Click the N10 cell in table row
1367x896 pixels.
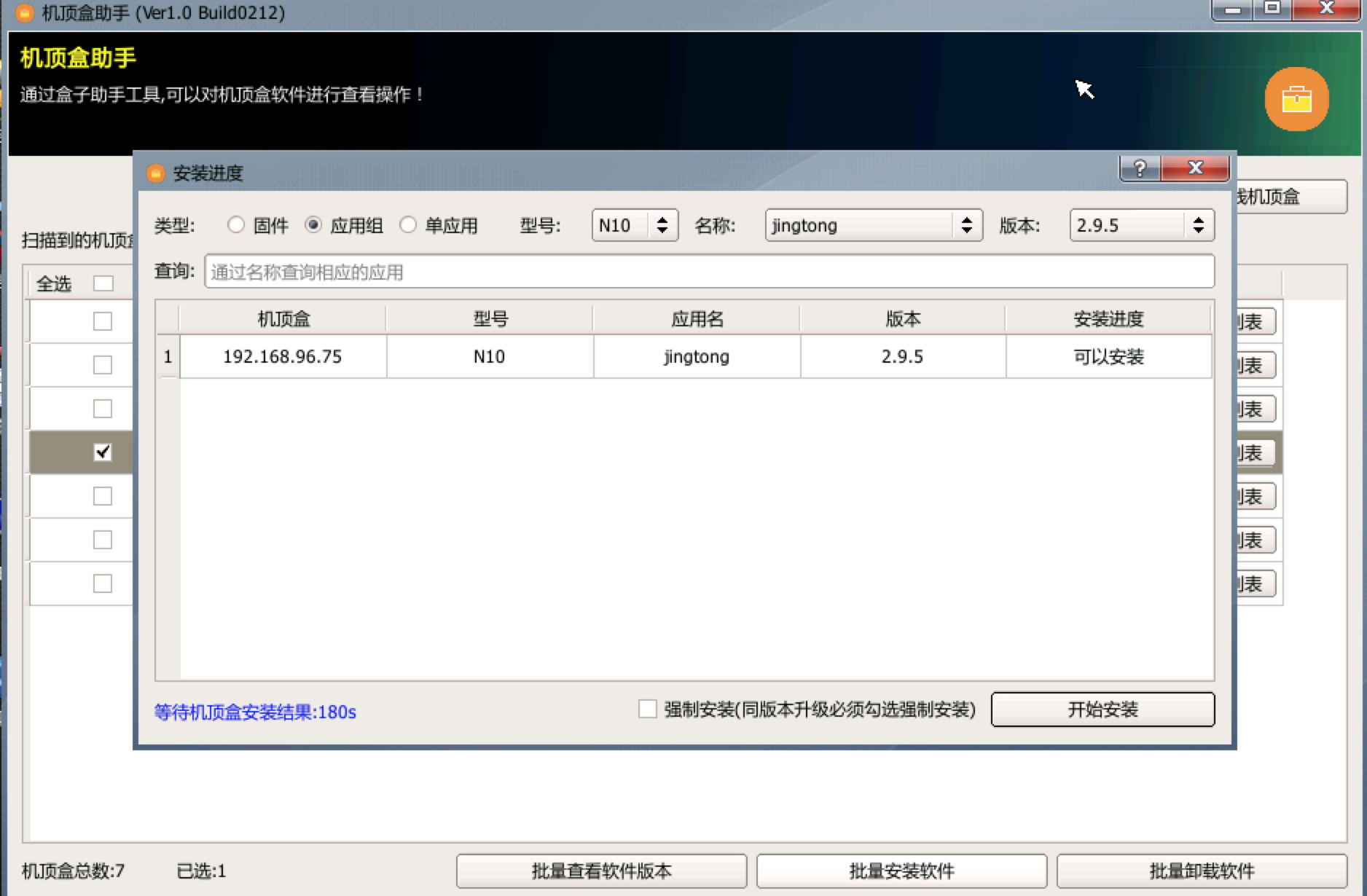[x=490, y=356]
